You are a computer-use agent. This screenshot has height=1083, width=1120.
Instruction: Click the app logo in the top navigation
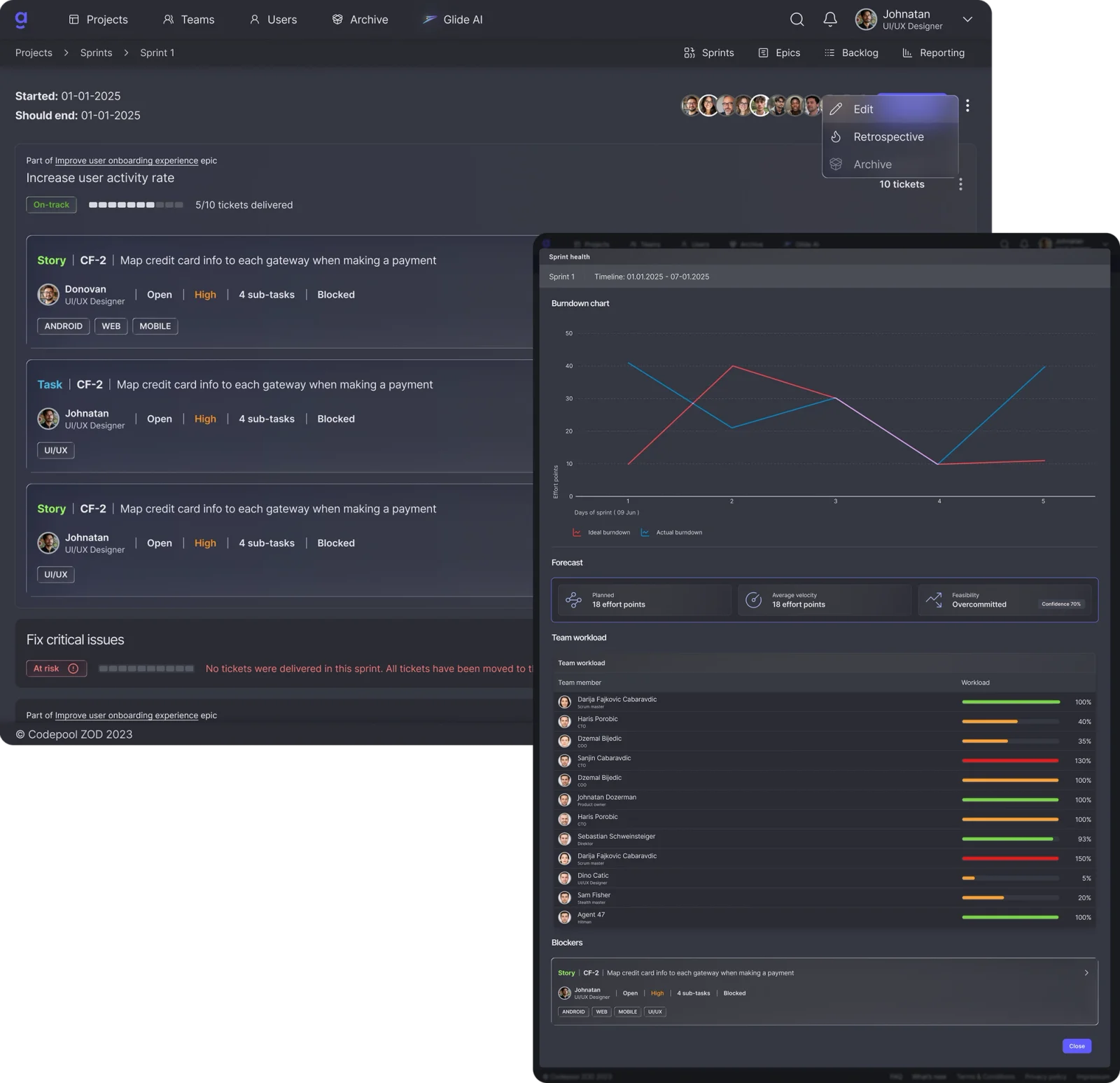click(21, 20)
